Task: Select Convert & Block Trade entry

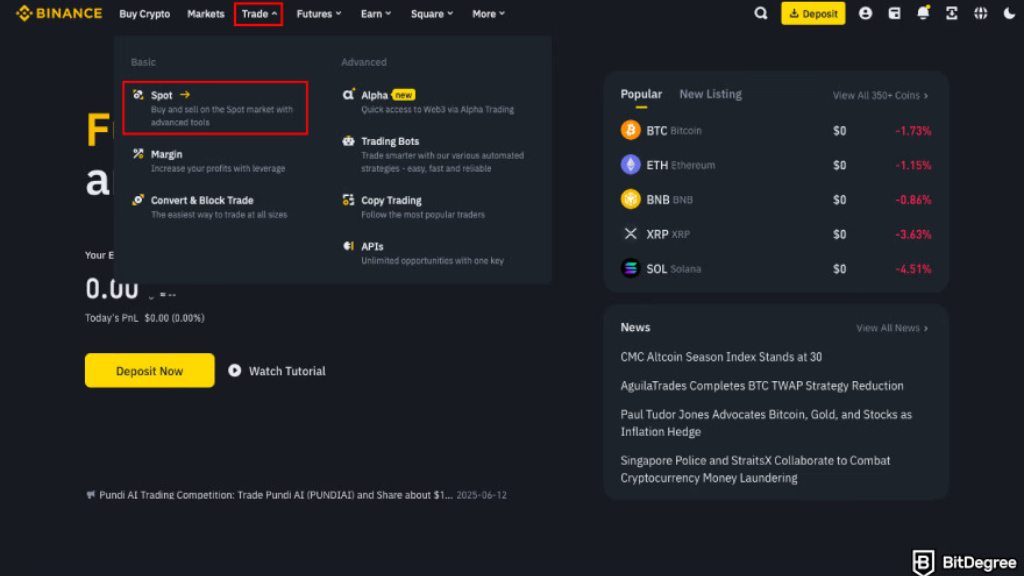Action: [x=210, y=207]
